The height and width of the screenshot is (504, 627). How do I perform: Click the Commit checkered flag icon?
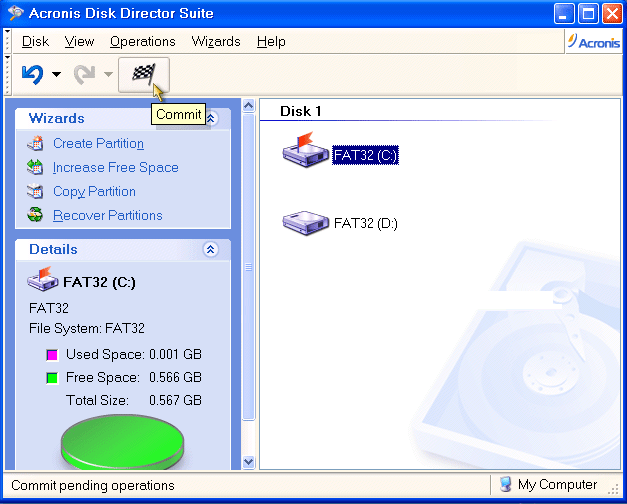143,75
